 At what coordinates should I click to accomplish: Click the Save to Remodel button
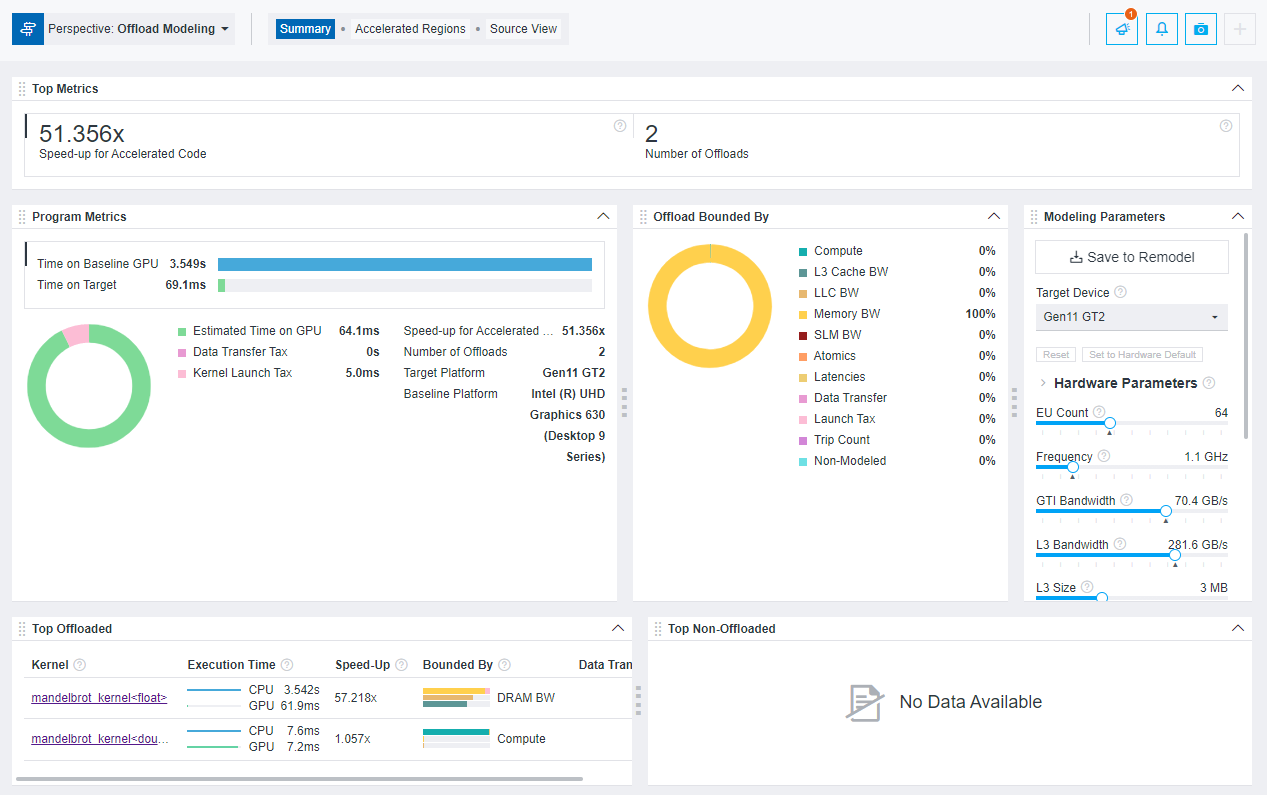coord(1131,257)
